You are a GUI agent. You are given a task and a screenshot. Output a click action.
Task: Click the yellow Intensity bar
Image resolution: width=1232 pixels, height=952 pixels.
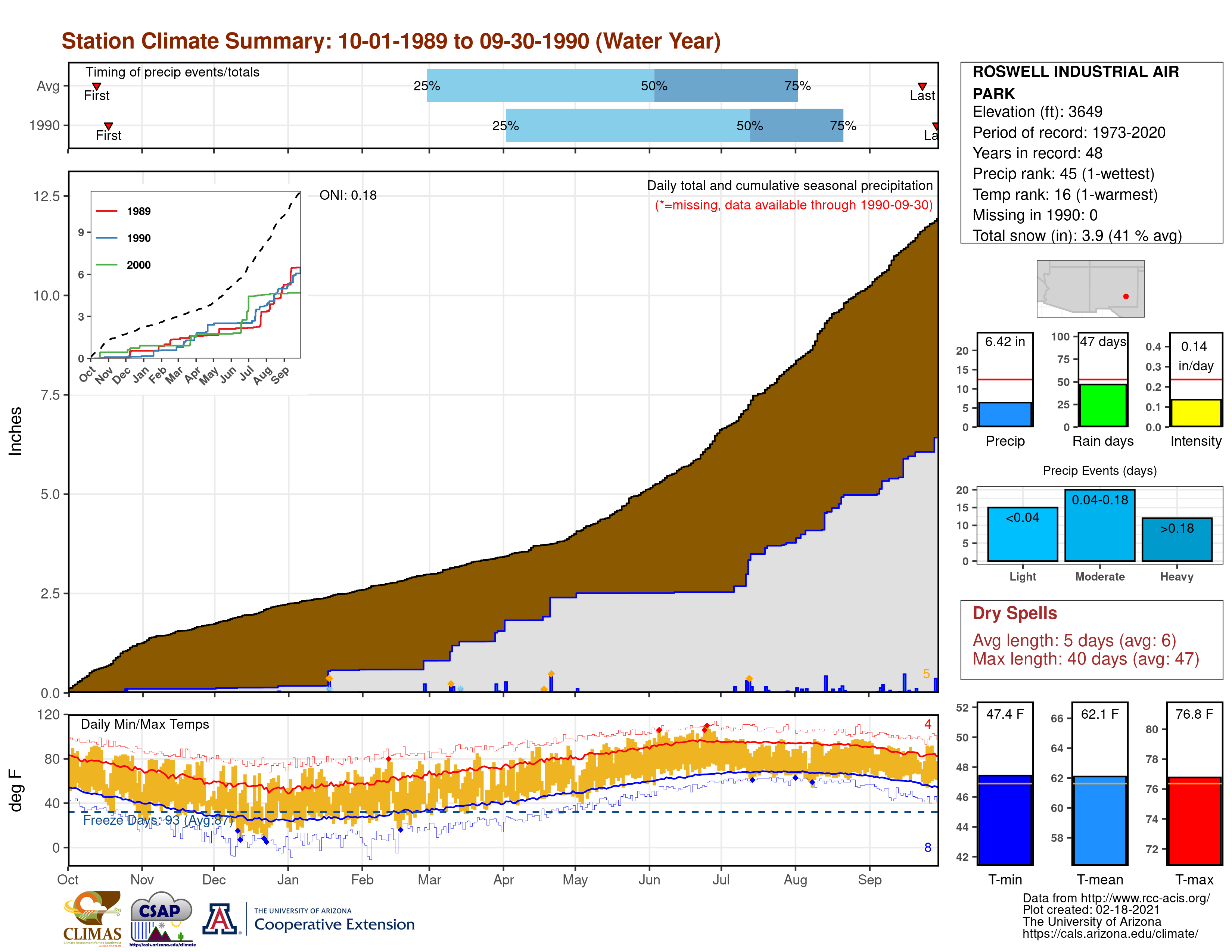click(x=1196, y=413)
